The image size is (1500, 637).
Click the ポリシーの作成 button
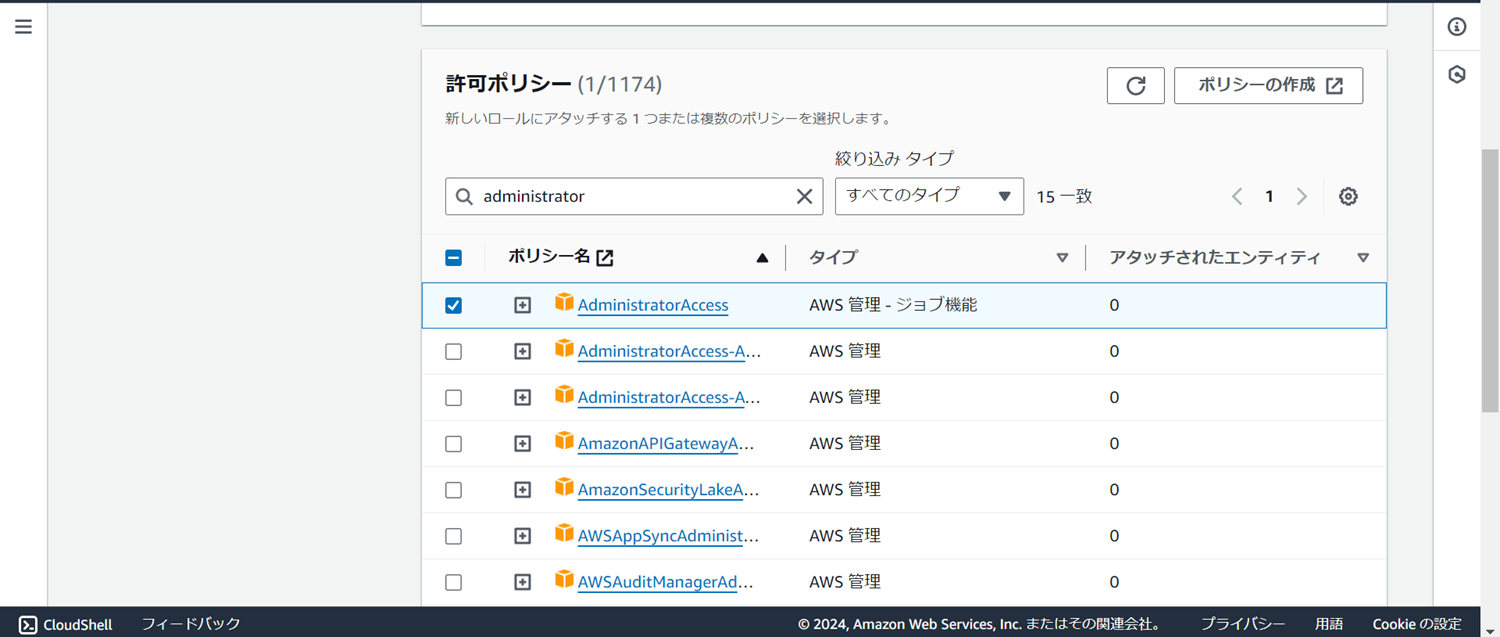(x=1268, y=86)
